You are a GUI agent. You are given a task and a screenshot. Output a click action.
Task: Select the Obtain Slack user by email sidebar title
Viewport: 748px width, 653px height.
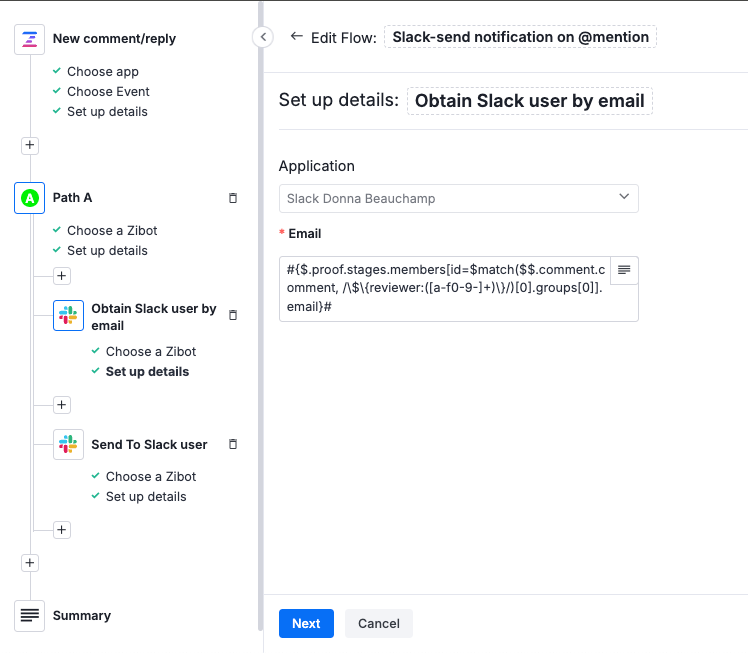(154, 317)
